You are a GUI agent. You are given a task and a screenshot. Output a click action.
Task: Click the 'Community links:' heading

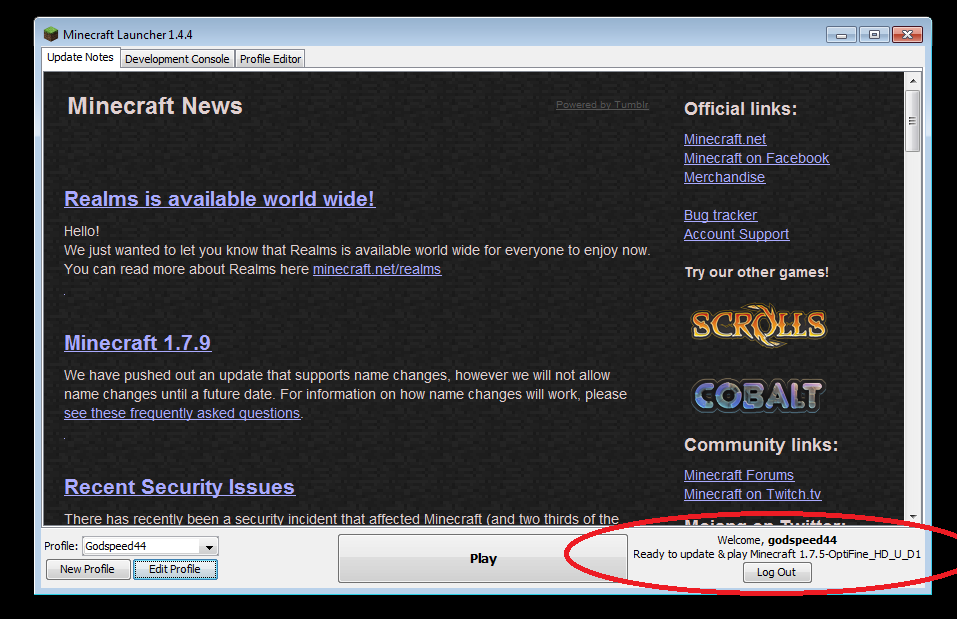tap(760, 445)
